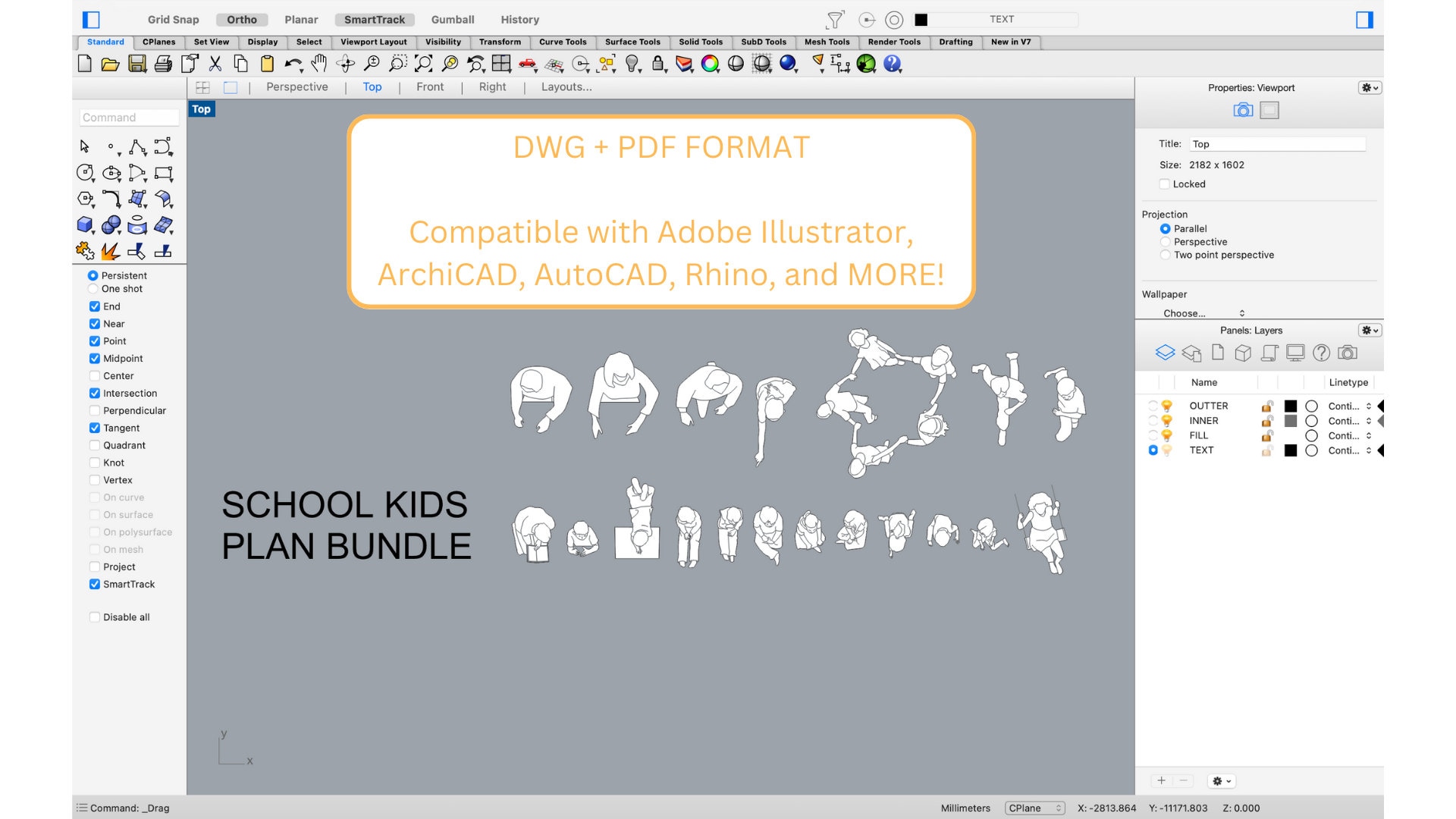Open the color wheel icon in the toolbar

coord(711,64)
